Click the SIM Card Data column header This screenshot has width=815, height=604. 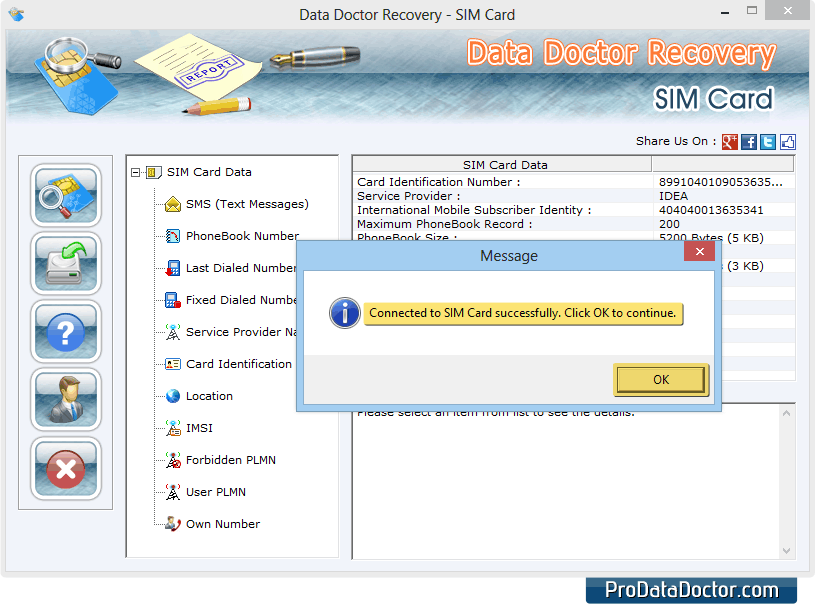tap(502, 165)
